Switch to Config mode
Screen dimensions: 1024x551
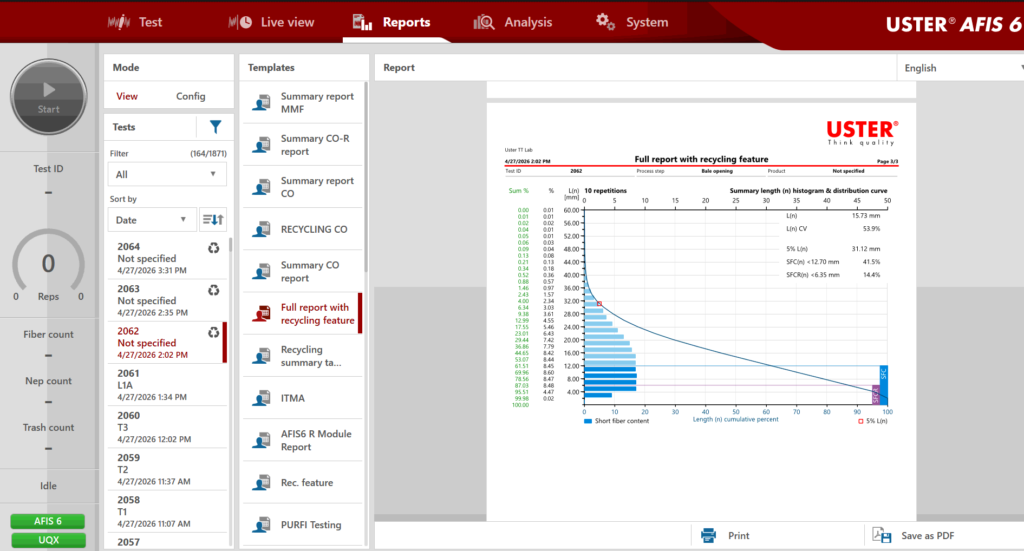[x=191, y=96]
